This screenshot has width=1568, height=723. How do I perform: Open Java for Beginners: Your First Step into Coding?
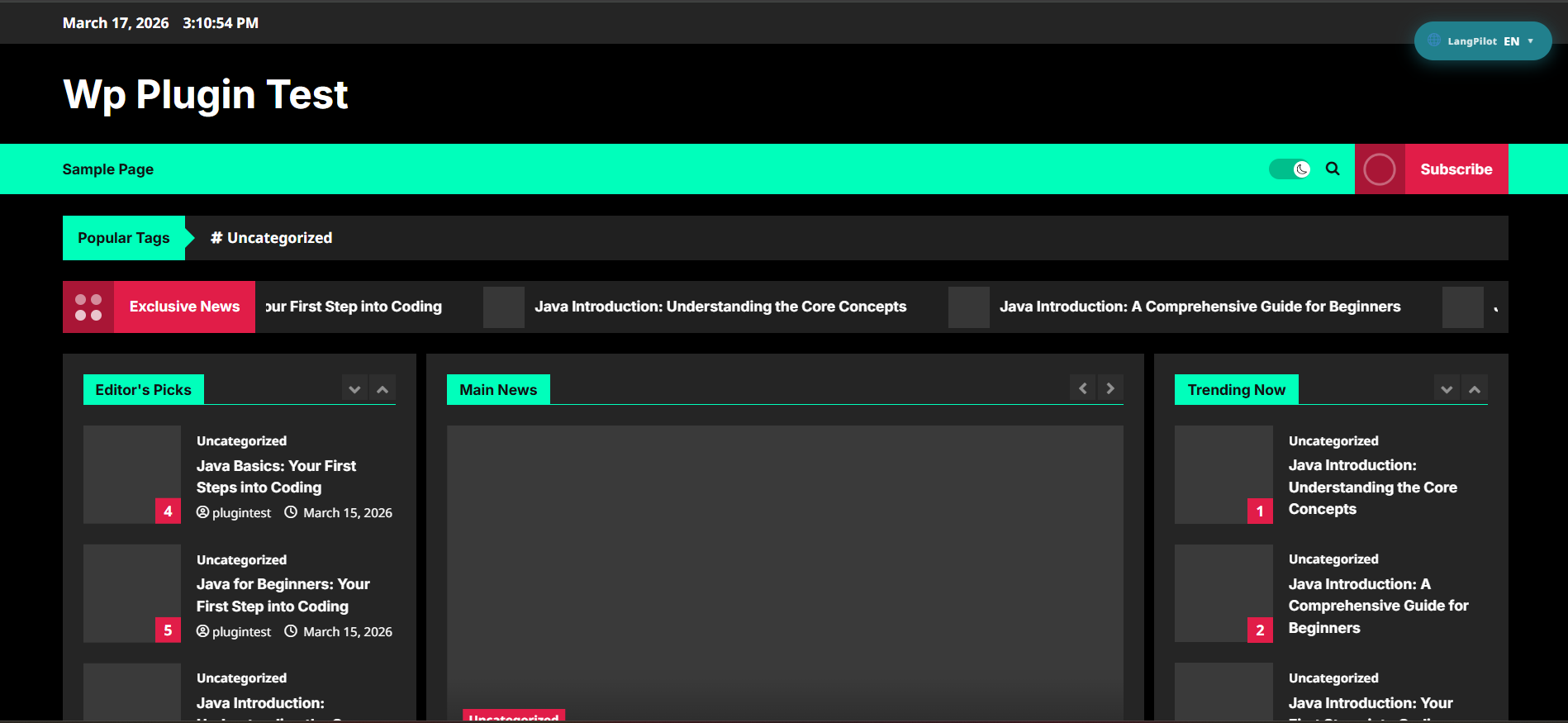[x=283, y=595]
